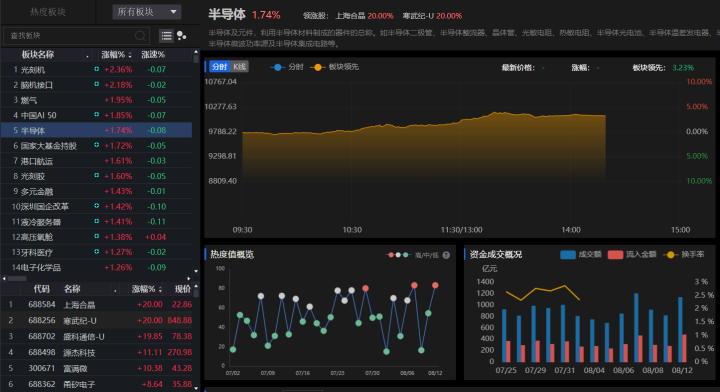
Task: Toggle 成交额 blue legend swatch
Action: [568, 255]
